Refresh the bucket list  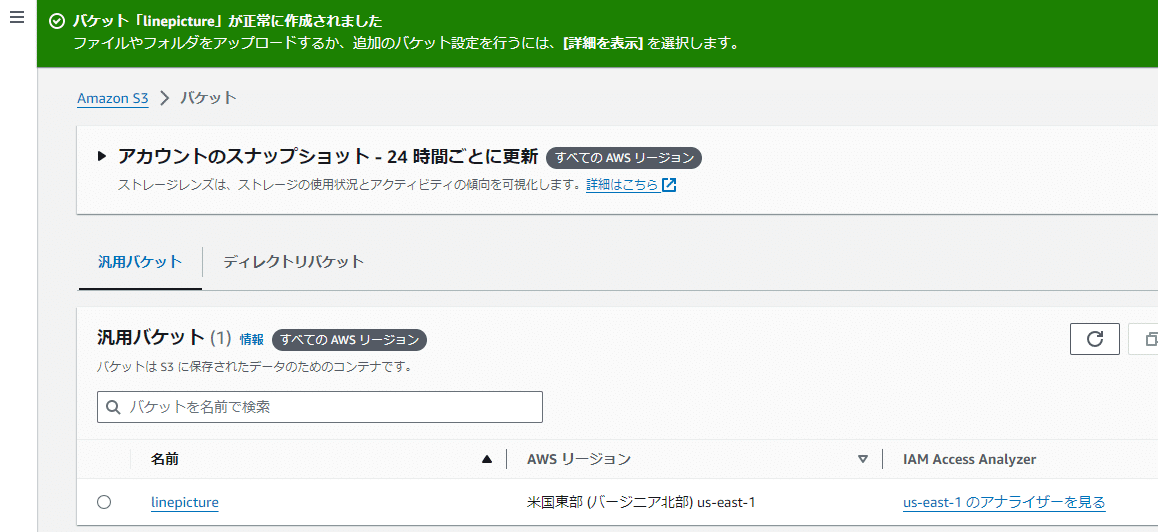pyautogui.click(x=1094, y=339)
